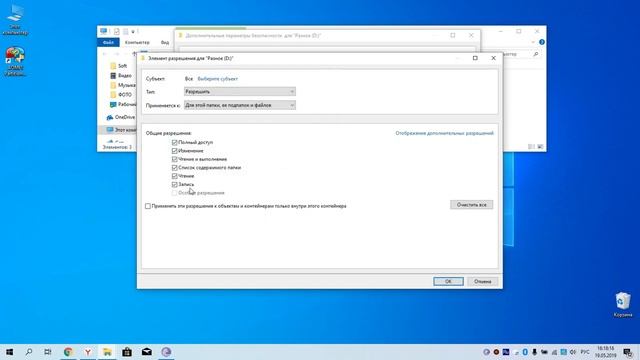640x360 pixels.
Task: Open the Файл tab in Explorer
Action: click(108, 42)
